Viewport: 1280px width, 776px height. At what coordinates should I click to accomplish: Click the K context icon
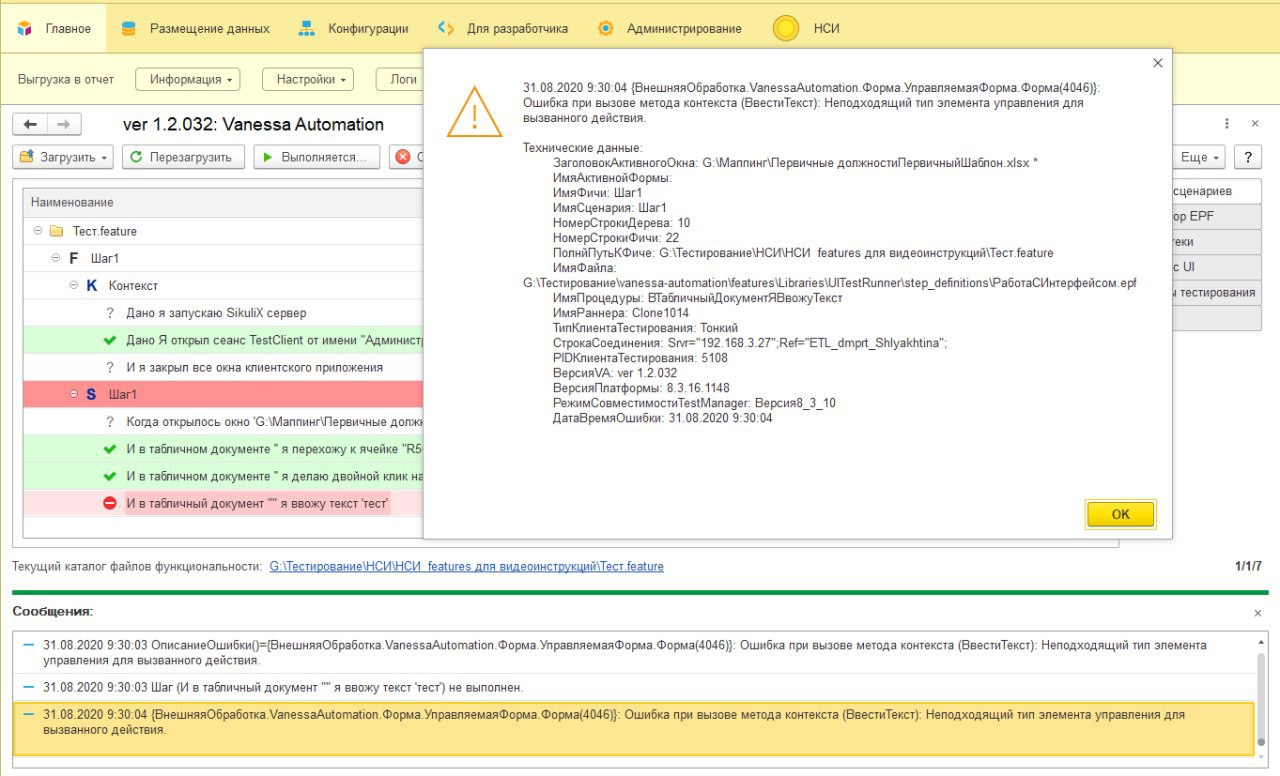point(92,285)
